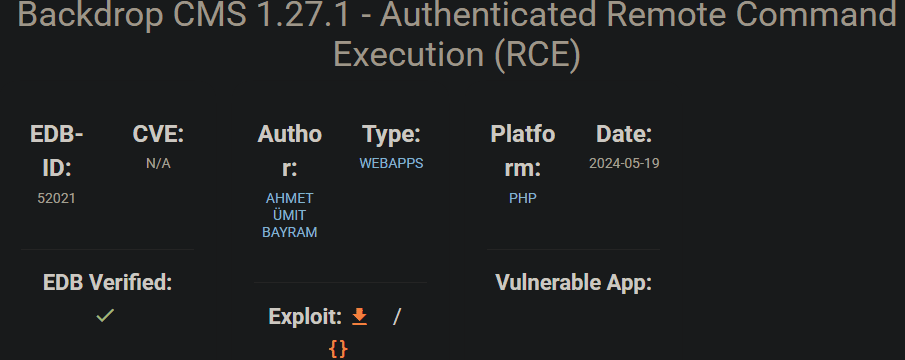905x360 pixels.
Task: Click the EDB Verified green checkmark
Action: click(x=105, y=316)
